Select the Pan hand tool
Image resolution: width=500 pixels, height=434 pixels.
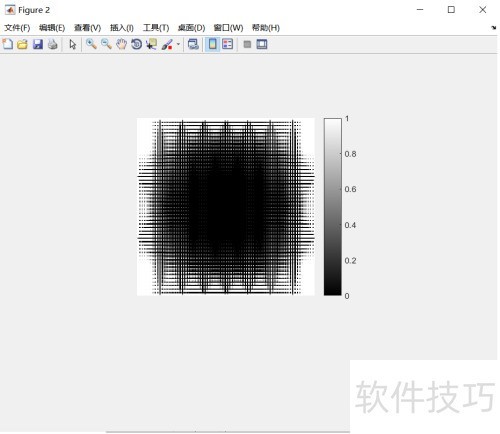coord(121,44)
